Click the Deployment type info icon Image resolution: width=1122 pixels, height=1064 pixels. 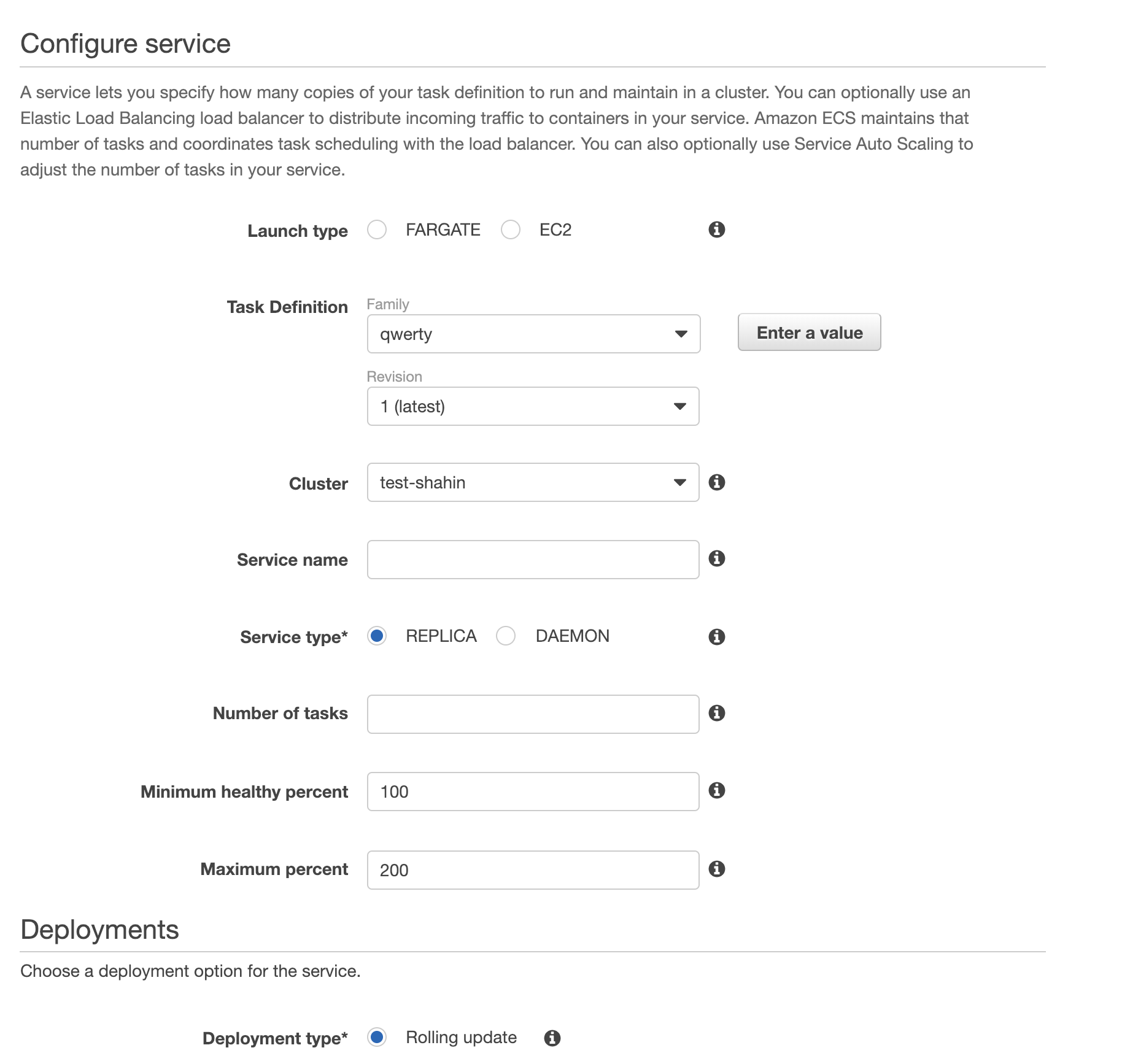[553, 1037]
